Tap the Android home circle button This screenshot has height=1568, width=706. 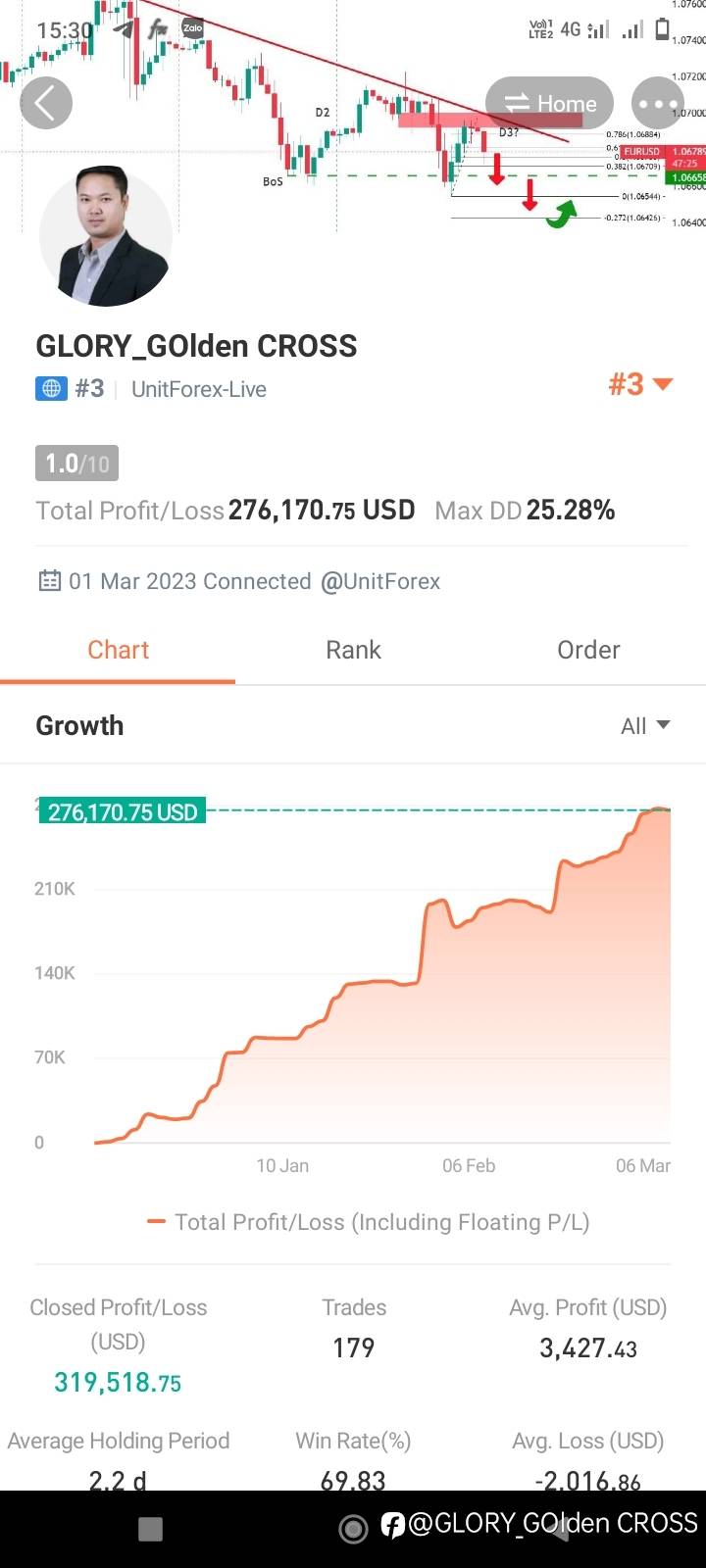pos(353,1529)
